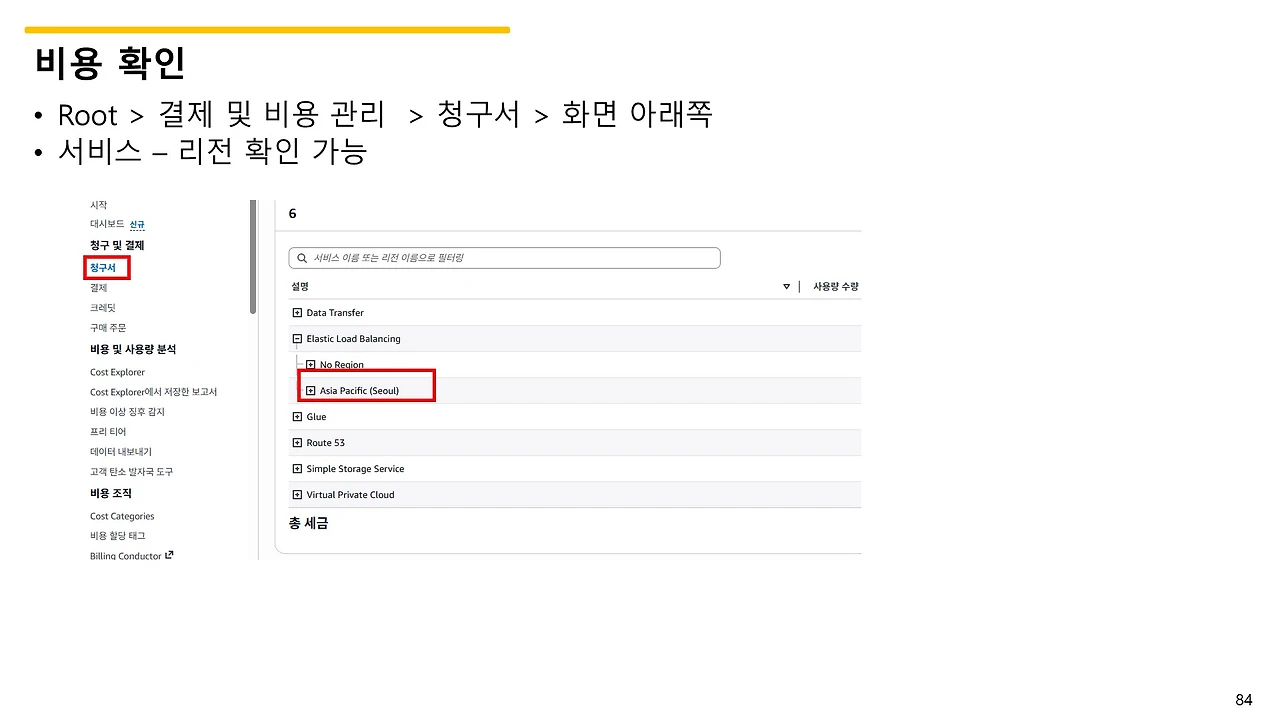Open the 프리 티어 page
The image size is (1280, 720).
pos(108,432)
